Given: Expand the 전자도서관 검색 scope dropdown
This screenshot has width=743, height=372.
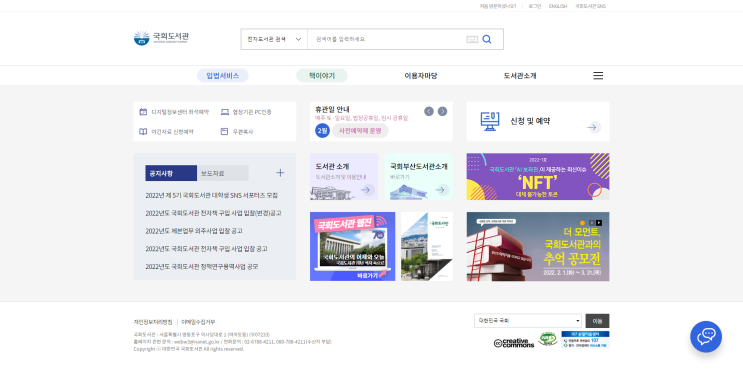Looking at the screenshot, I should [x=274, y=39].
